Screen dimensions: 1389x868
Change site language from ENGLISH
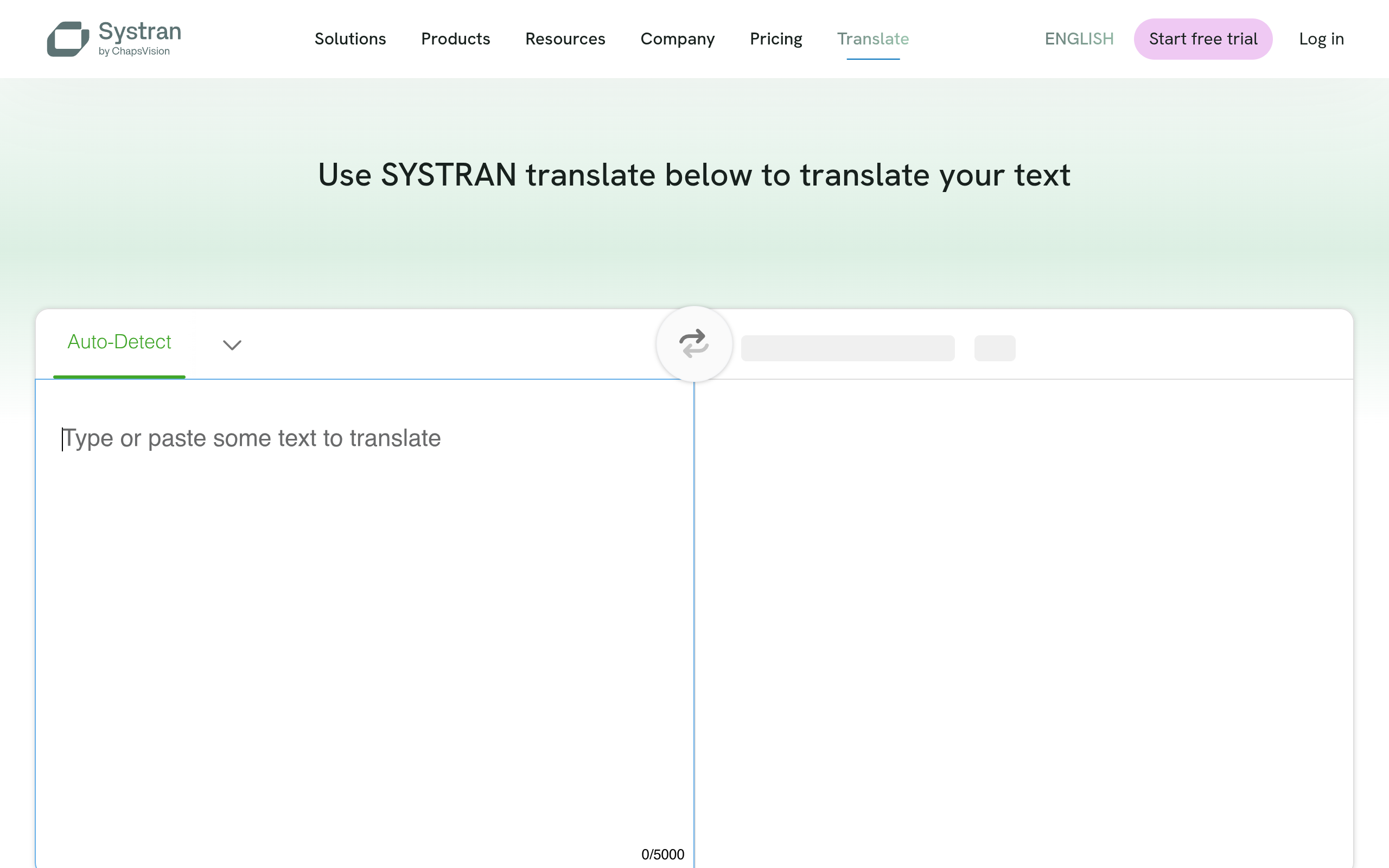coord(1079,39)
